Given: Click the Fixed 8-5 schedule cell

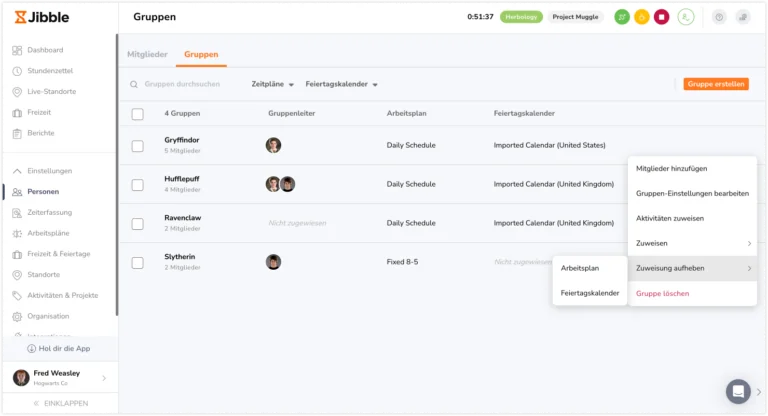Looking at the screenshot, I should click(x=402, y=262).
